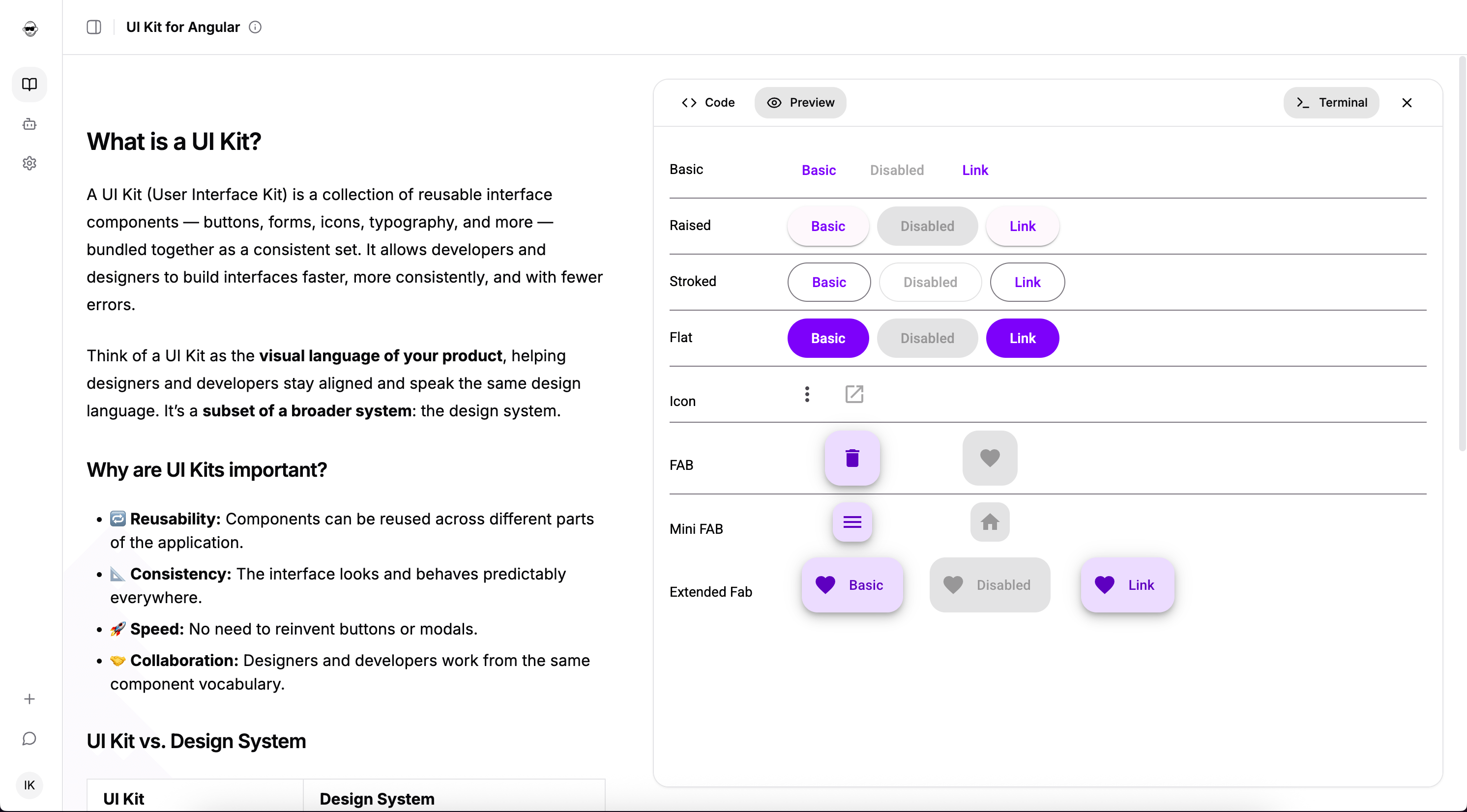1467x812 pixels.
Task: Toggle the sidebar panel icon
Action: [x=94, y=27]
